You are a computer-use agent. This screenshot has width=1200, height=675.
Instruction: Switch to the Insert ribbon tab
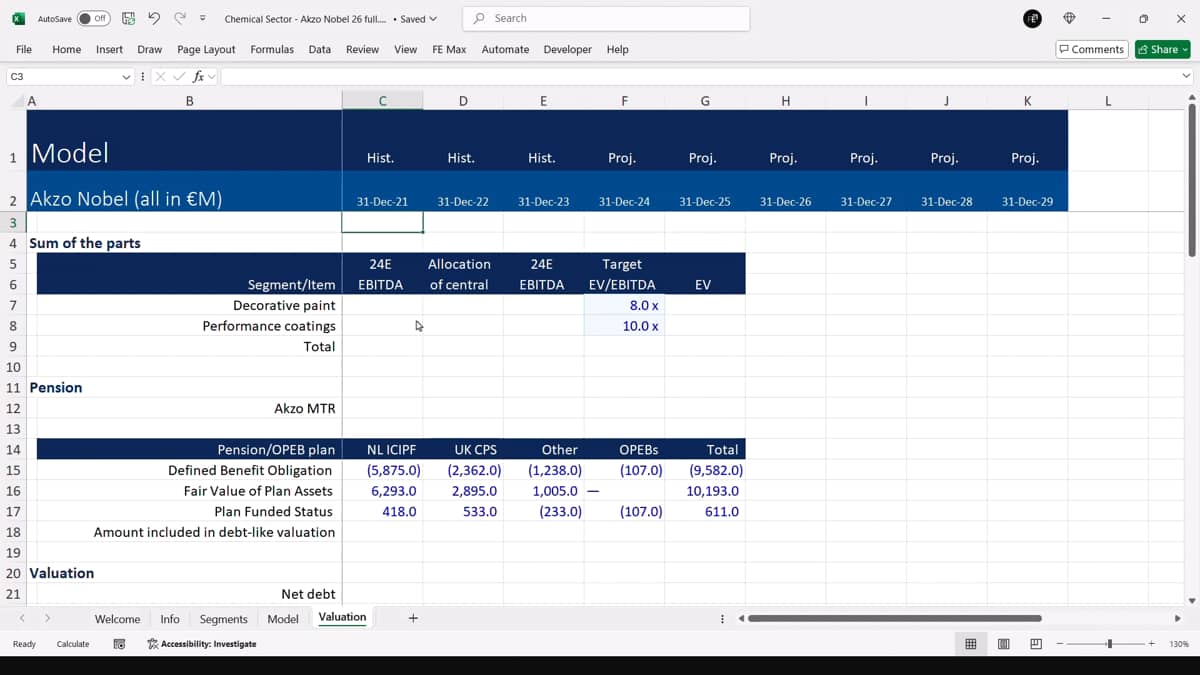point(109,49)
